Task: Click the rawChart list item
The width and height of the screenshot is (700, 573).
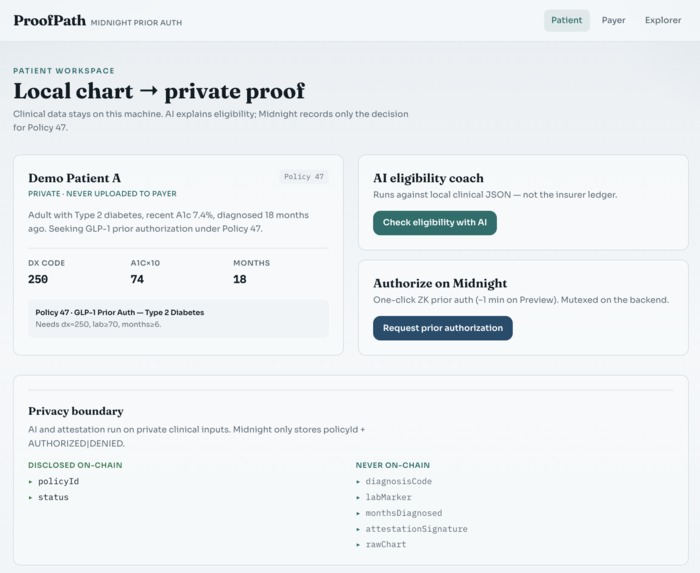Action: point(386,544)
